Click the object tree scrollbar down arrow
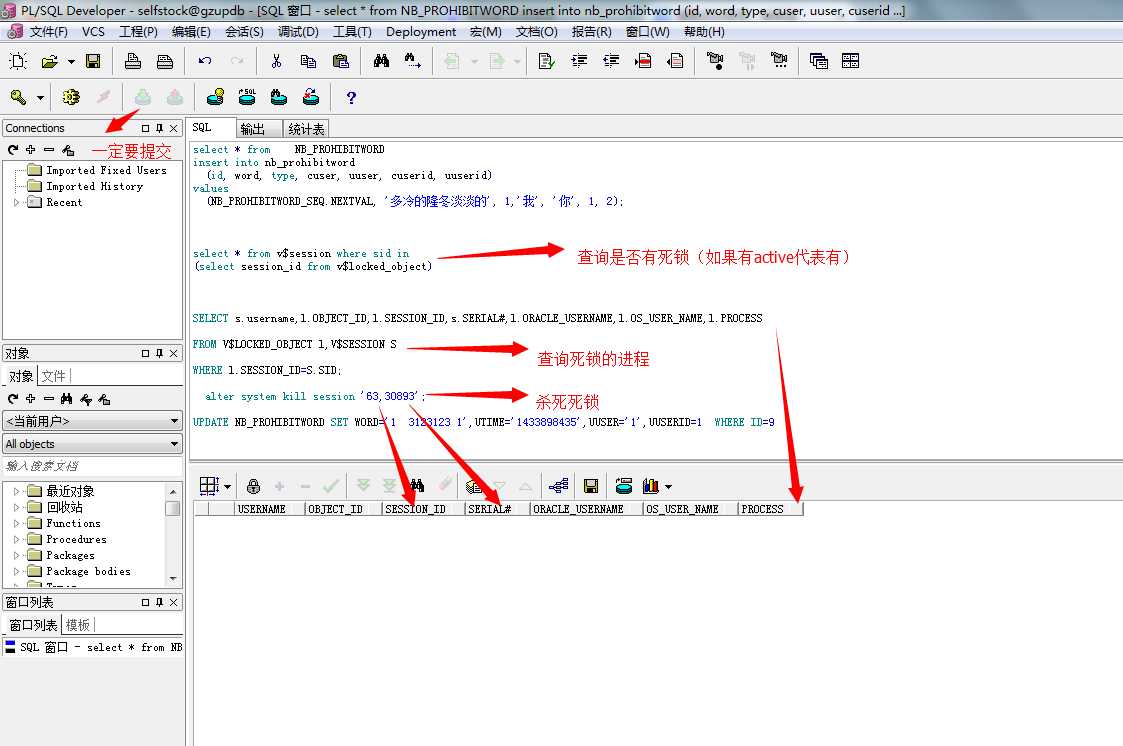 coord(173,578)
